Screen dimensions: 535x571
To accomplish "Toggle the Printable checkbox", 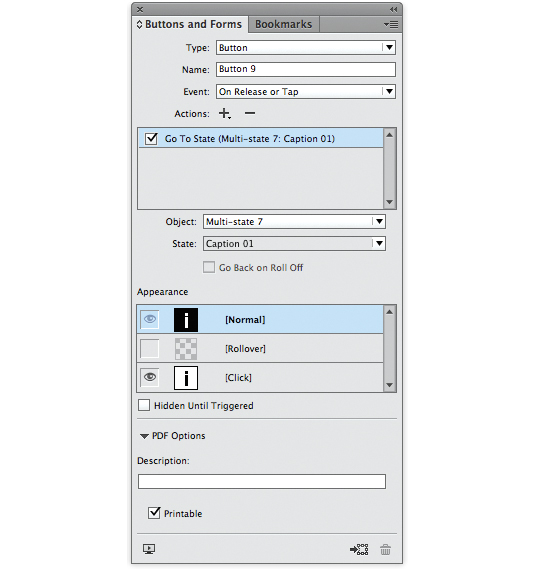I will 154,513.
